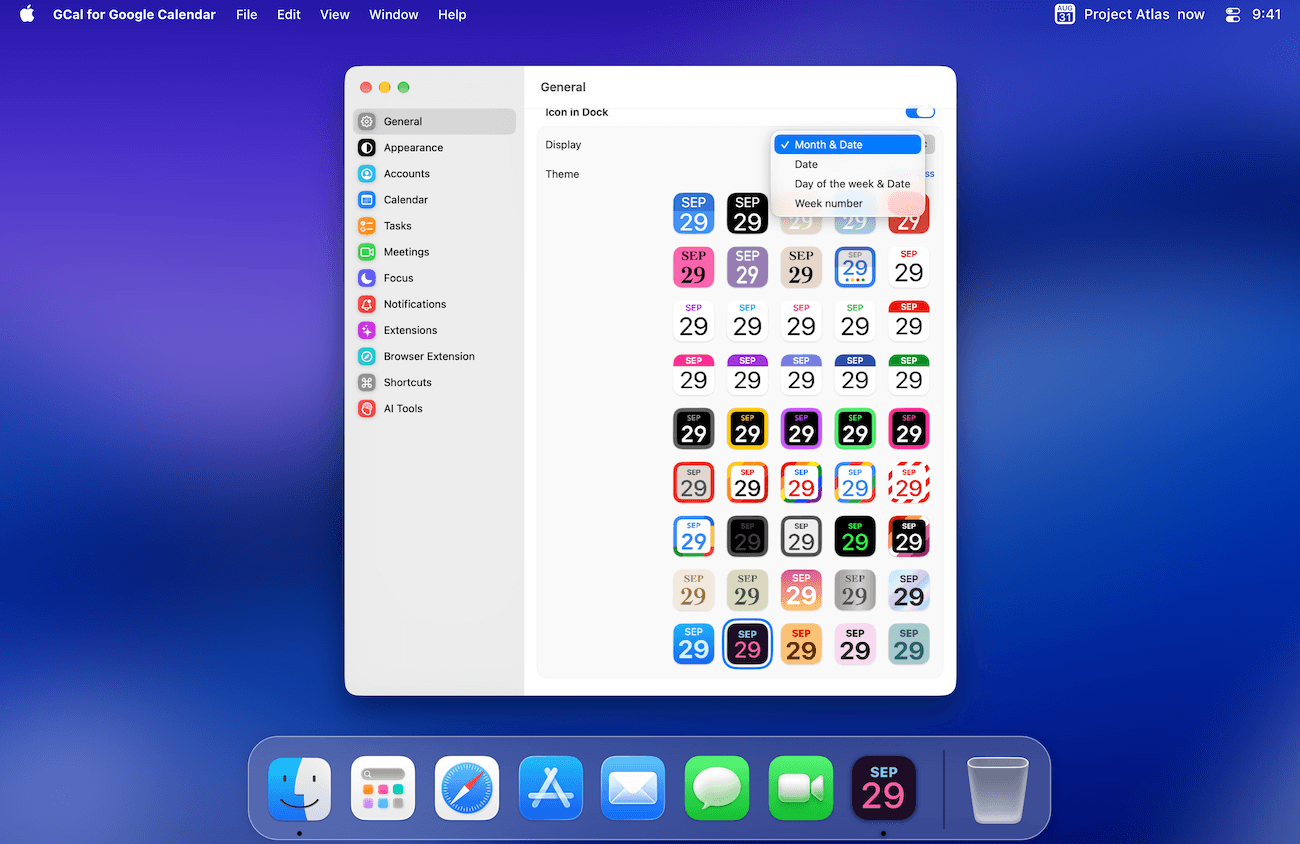Select the silver metallic icon theme
Image resolution: width=1300 pixels, height=844 pixels.
[855, 590]
